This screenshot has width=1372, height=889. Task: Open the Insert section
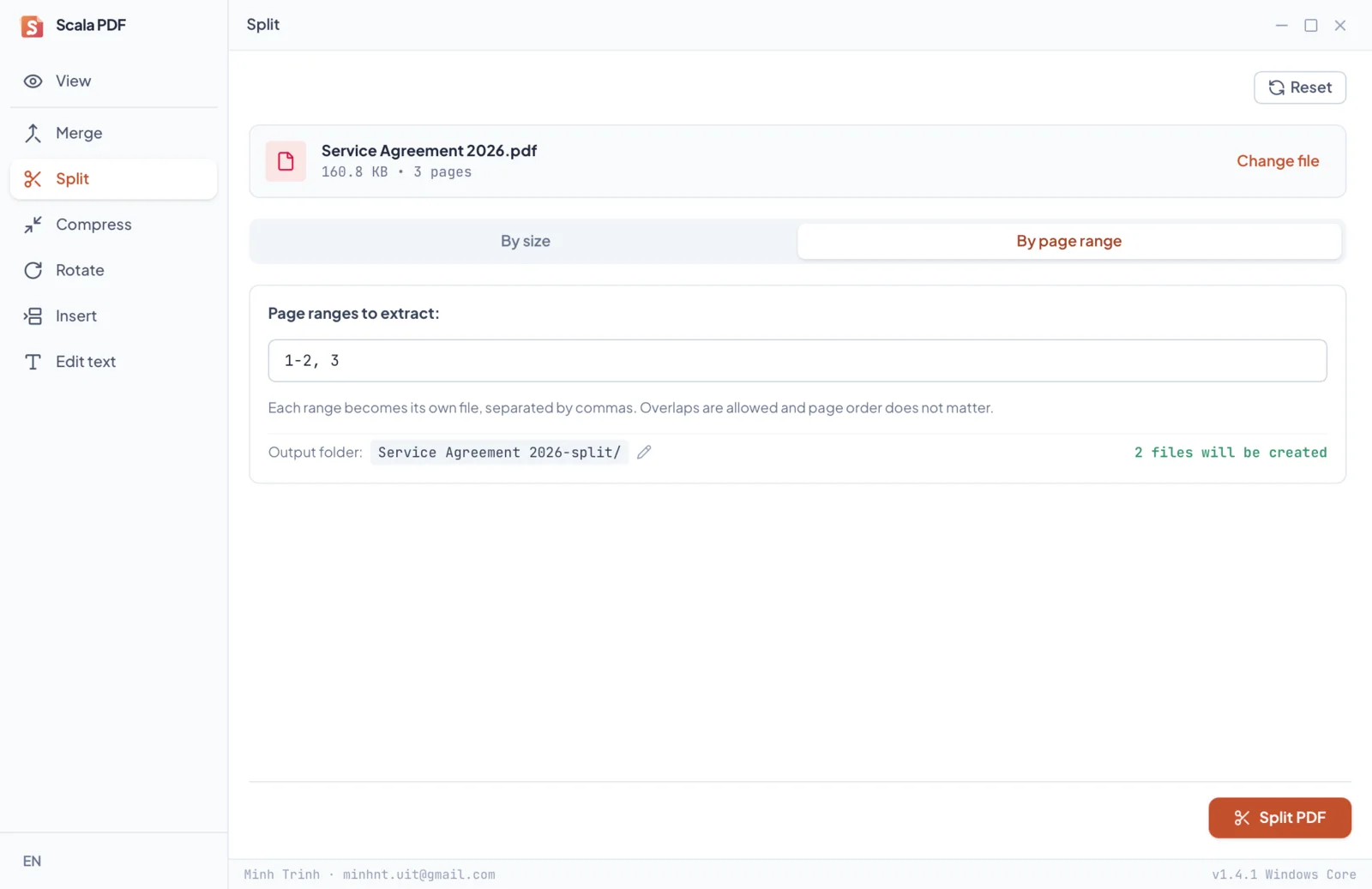(x=113, y=316)
